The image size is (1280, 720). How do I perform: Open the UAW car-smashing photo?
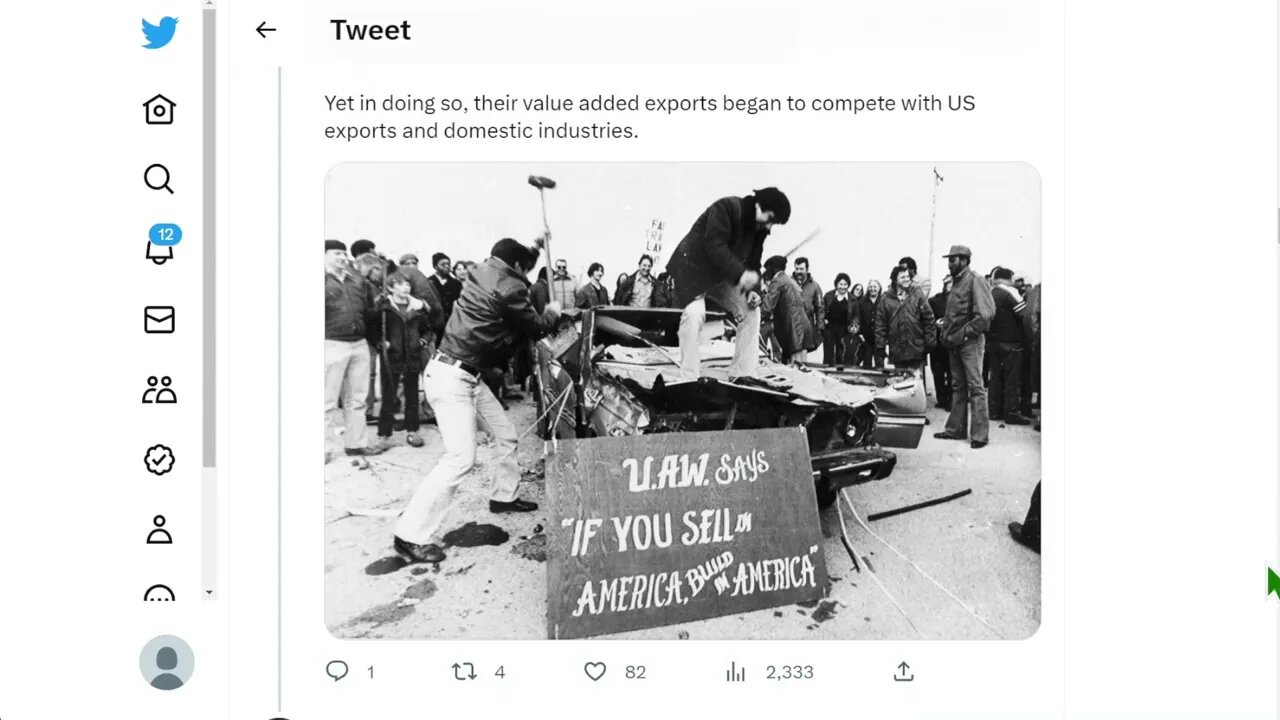(x=682, y=400)
